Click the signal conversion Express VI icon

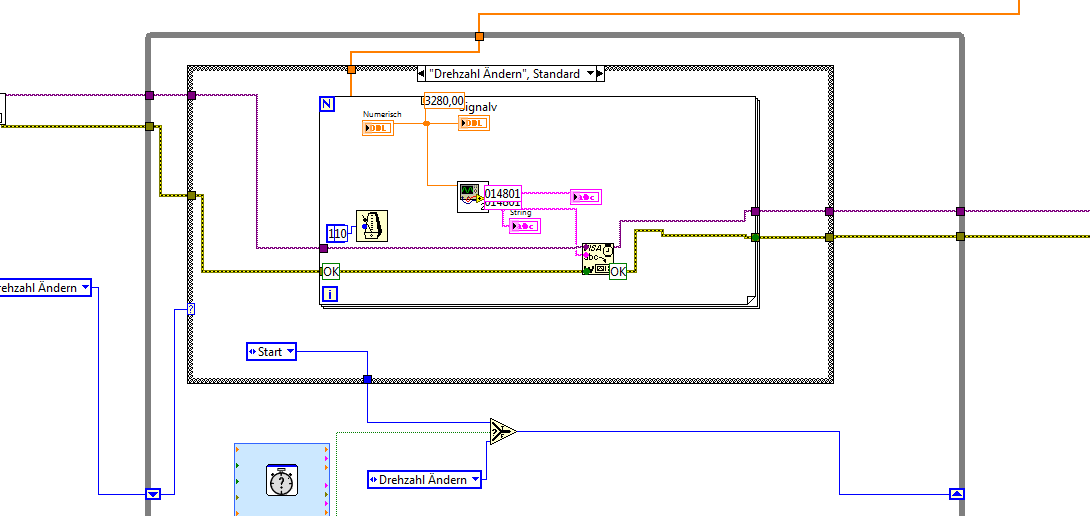[473, 197]
